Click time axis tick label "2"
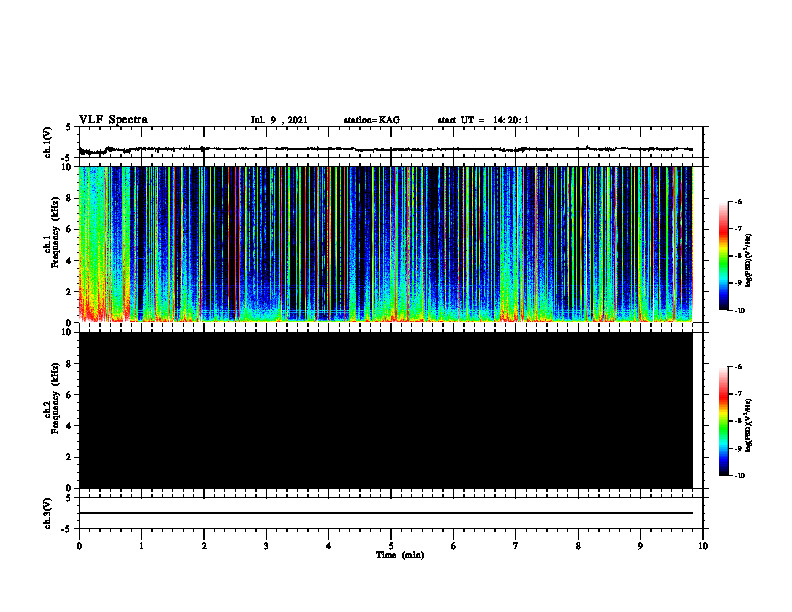 (204, 546)
